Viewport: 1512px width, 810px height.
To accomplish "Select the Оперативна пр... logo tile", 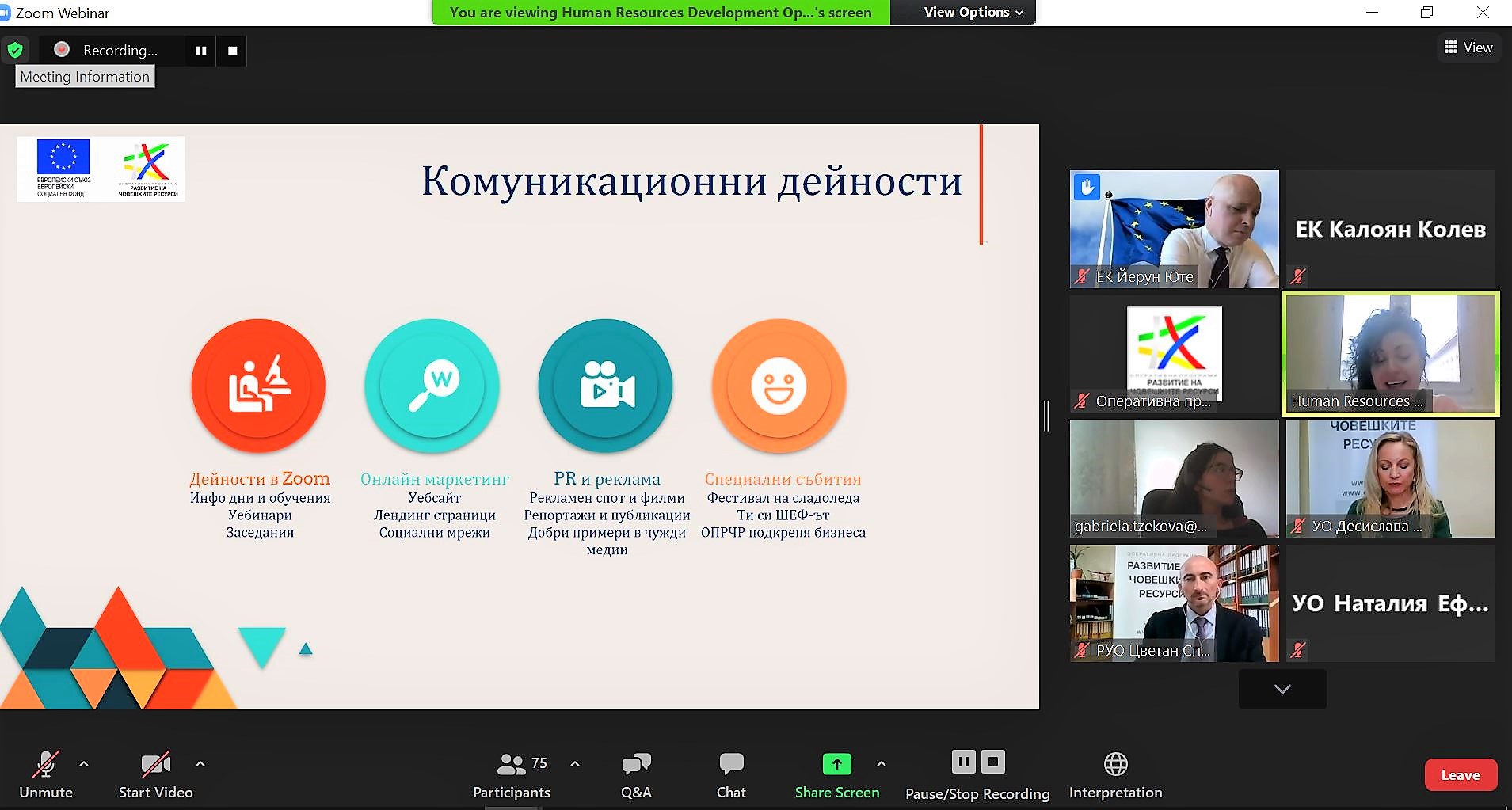I will click(x=1174, y=354).
